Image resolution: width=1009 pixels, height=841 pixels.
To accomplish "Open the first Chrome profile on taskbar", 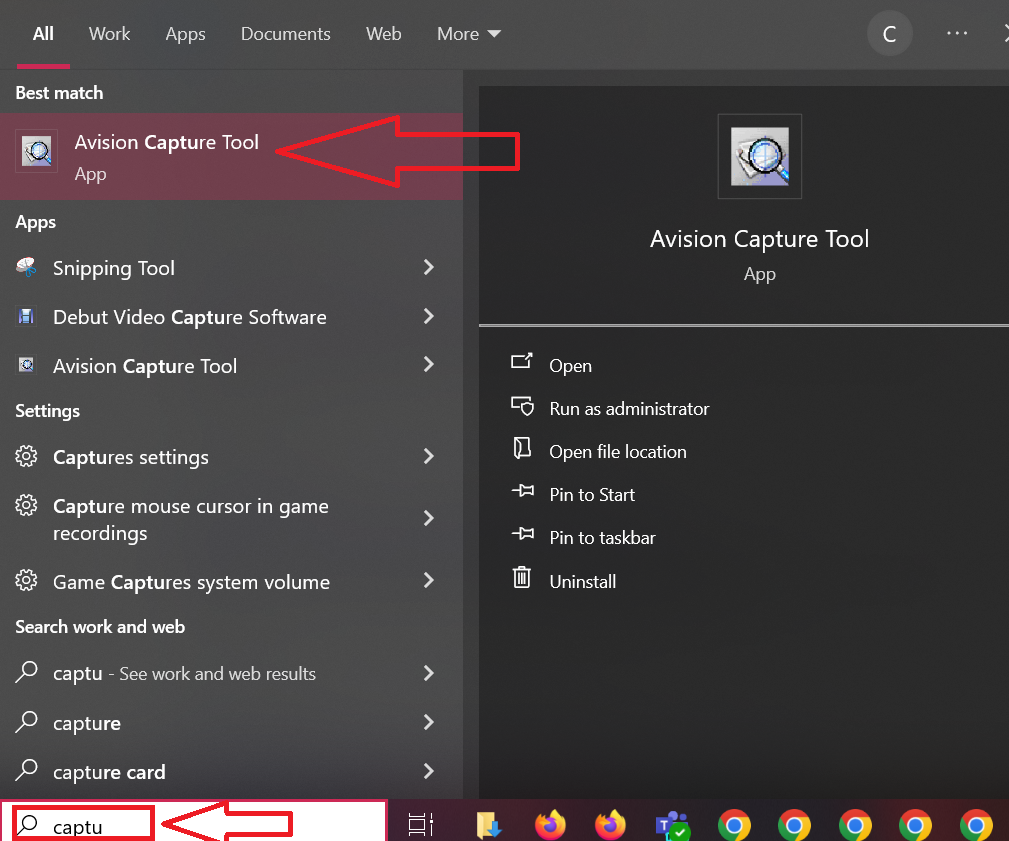I will (733, 825).
